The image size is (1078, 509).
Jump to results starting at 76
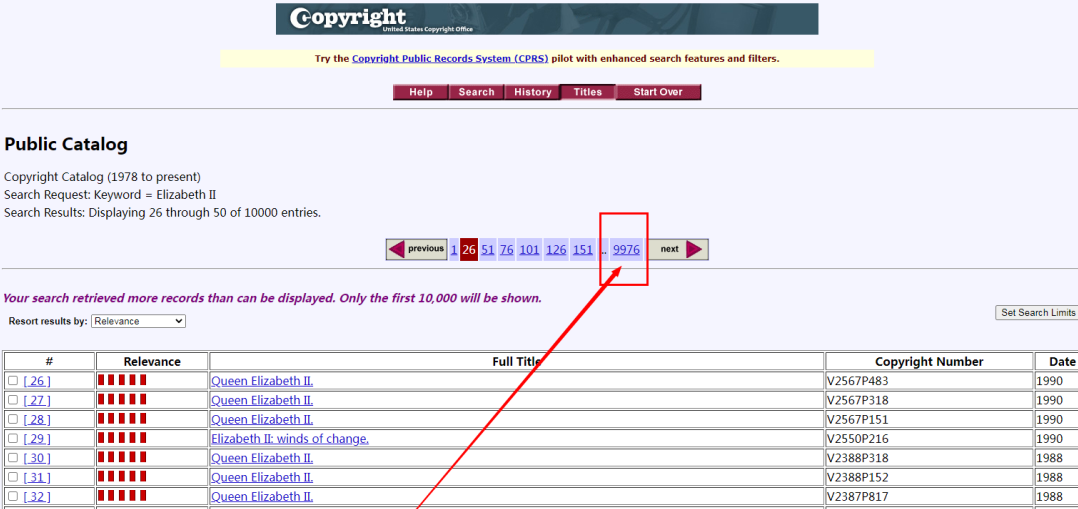[507, 250]
